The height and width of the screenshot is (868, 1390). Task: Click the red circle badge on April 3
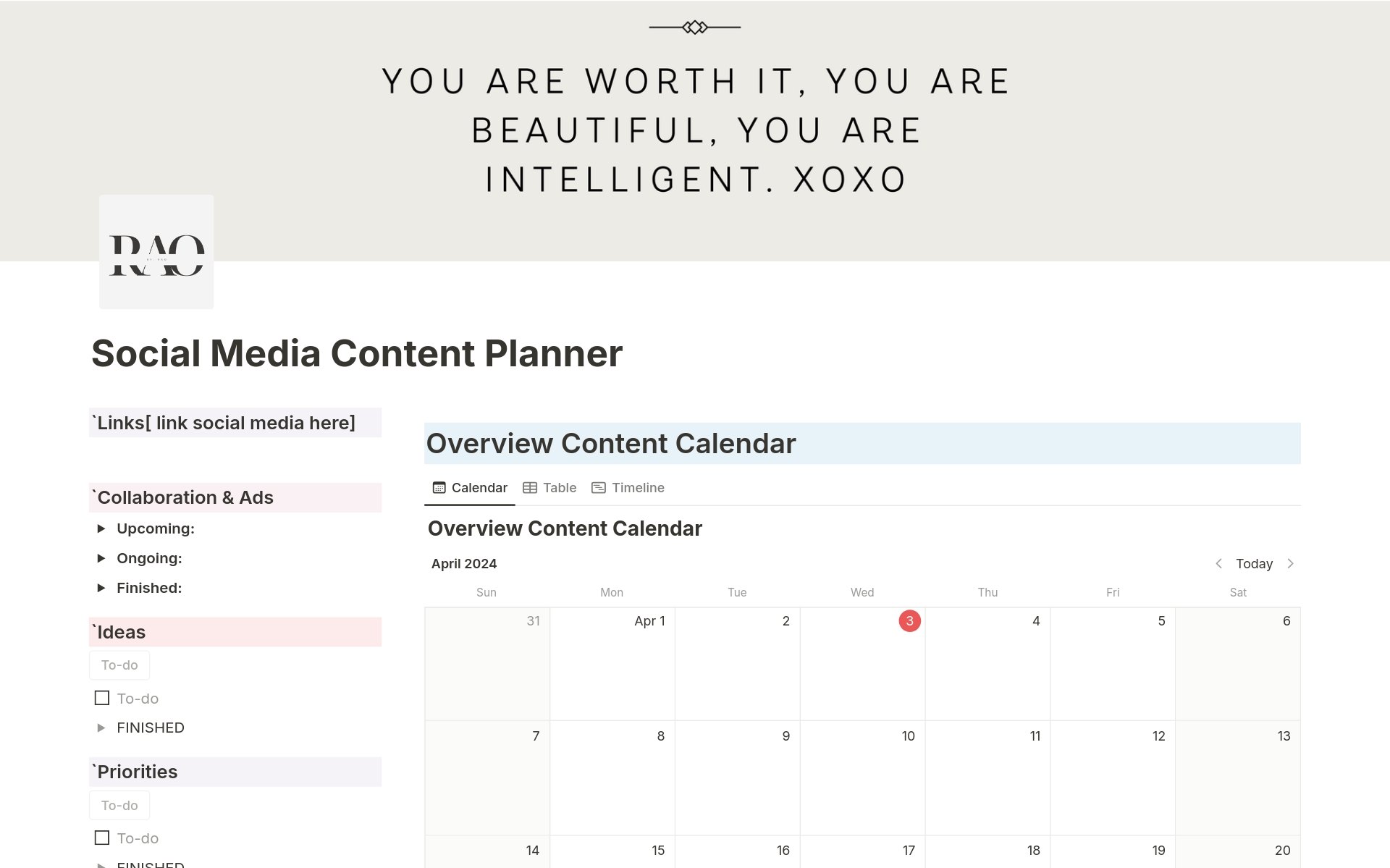[x=909, y=620]
